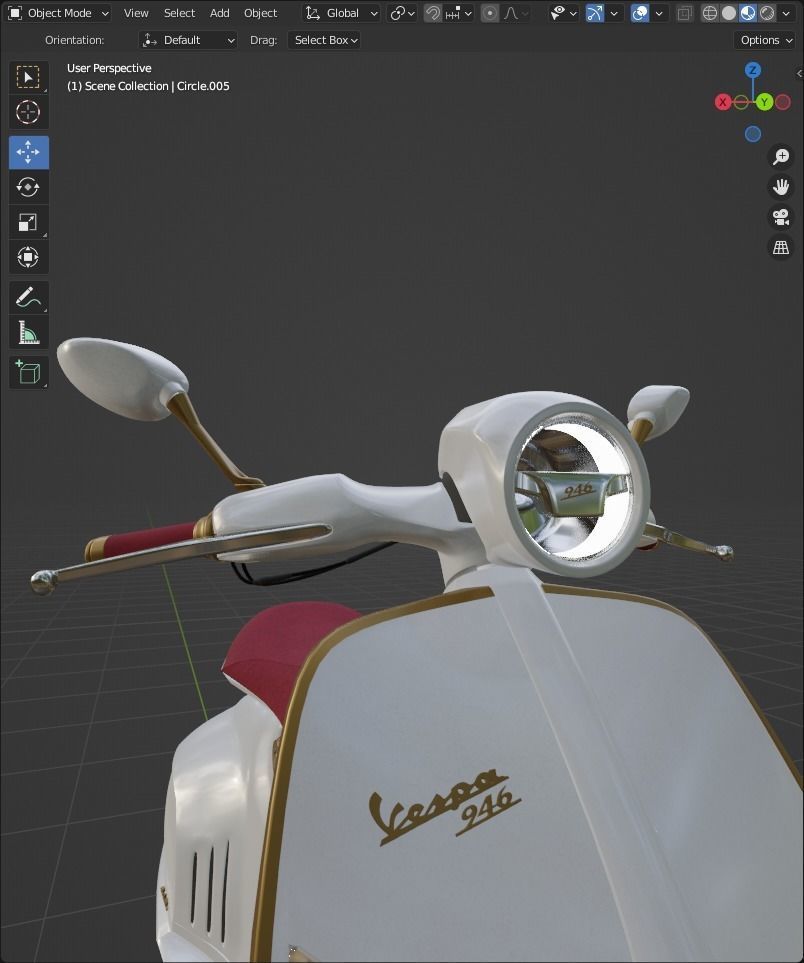Open Drag Select Box dropdown

coord(324,40)
